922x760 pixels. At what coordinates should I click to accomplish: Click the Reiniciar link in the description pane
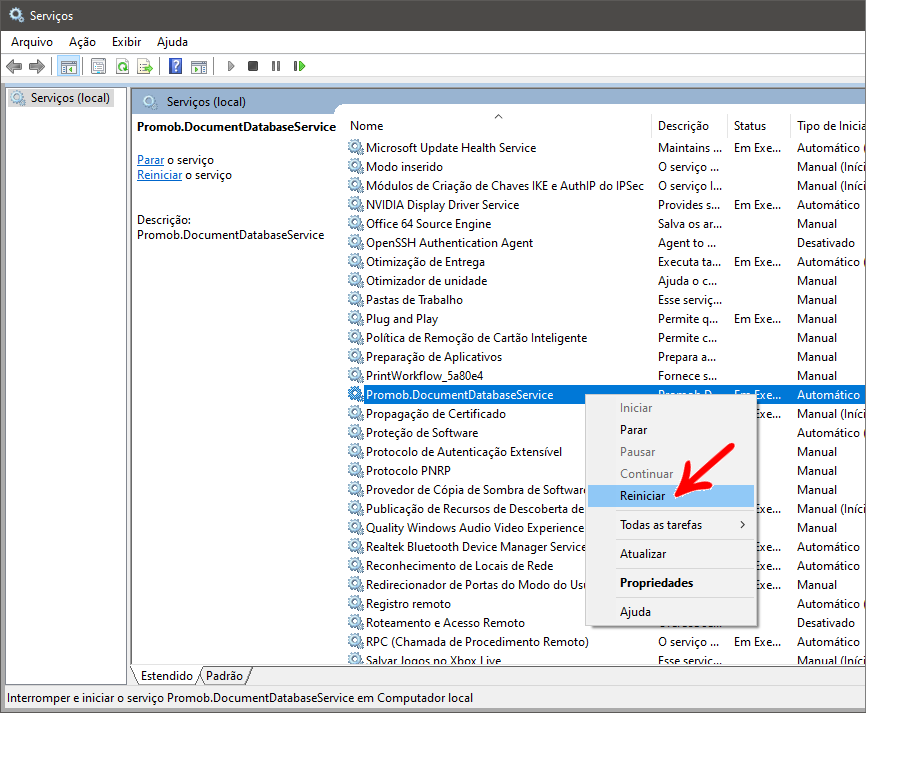click(159, 175)
